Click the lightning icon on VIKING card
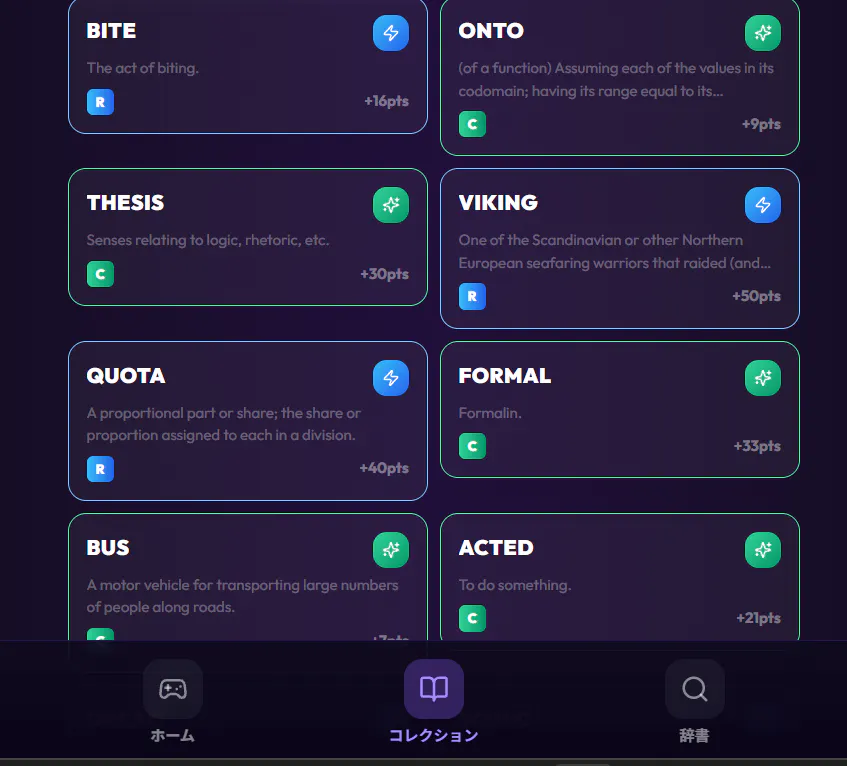The image size is (847, 766). pyautogui.click(x=763, y=205)
